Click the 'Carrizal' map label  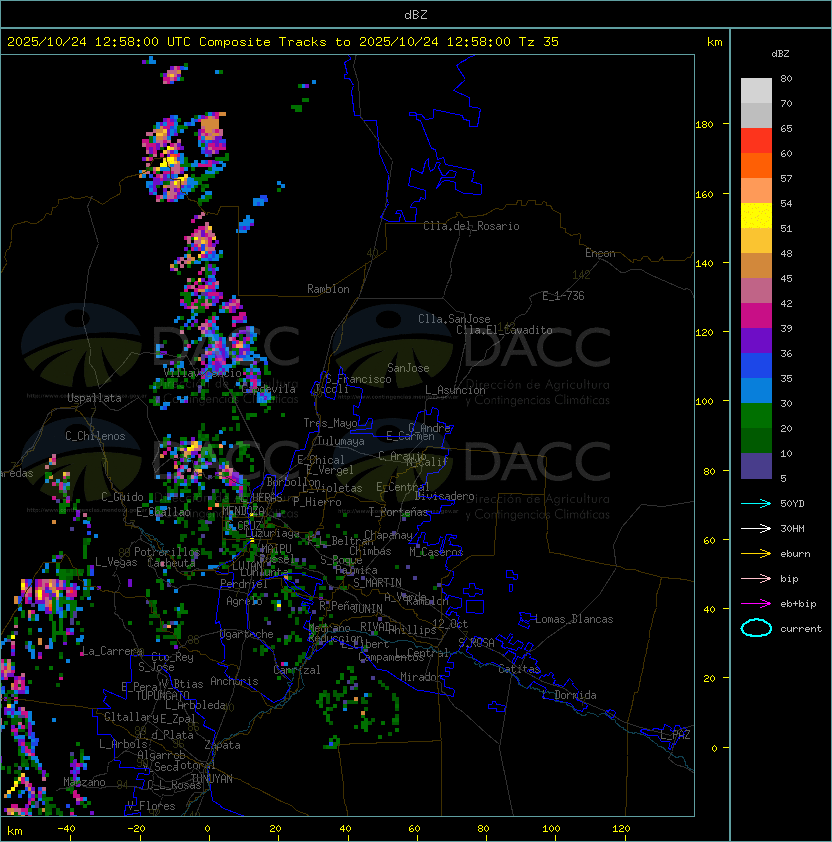[297, 670]
